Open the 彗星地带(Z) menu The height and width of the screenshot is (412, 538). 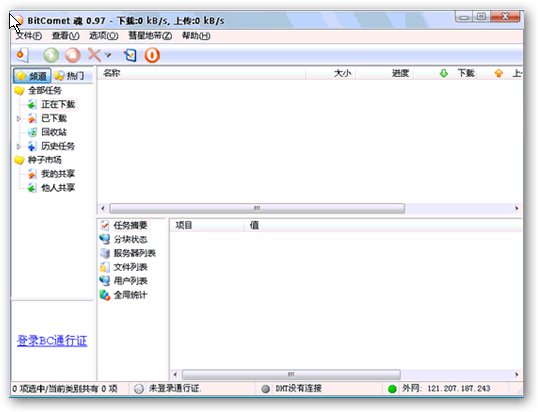pyautogui.click(x=150, y=36)
